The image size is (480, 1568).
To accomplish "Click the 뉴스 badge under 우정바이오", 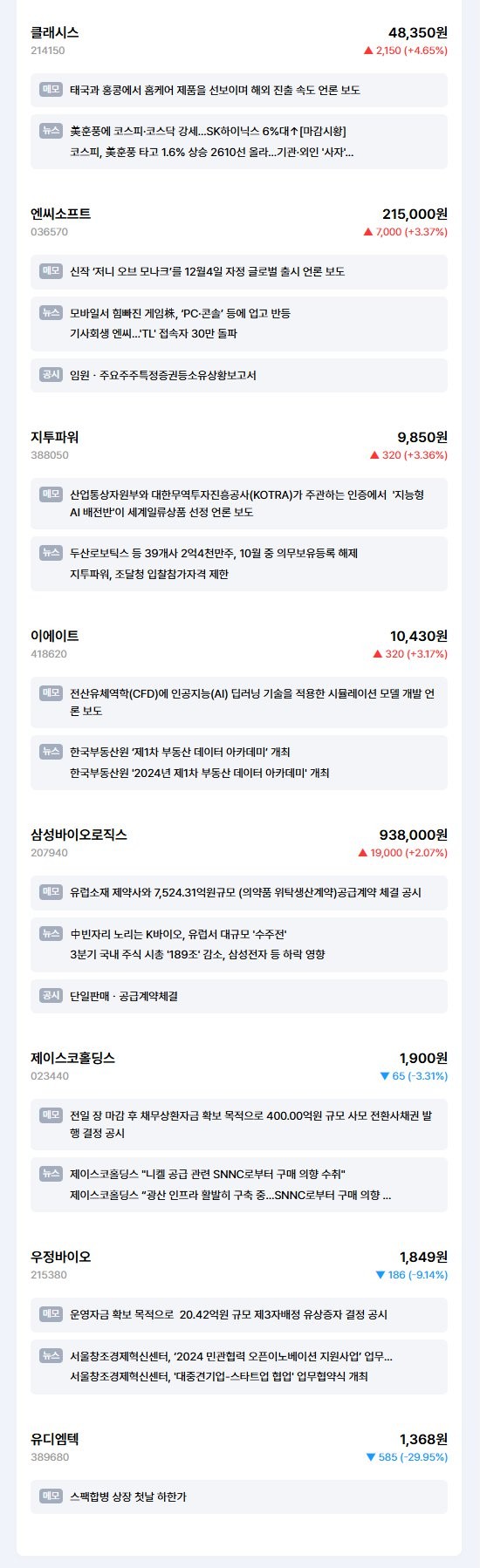I will [51, 1355].
